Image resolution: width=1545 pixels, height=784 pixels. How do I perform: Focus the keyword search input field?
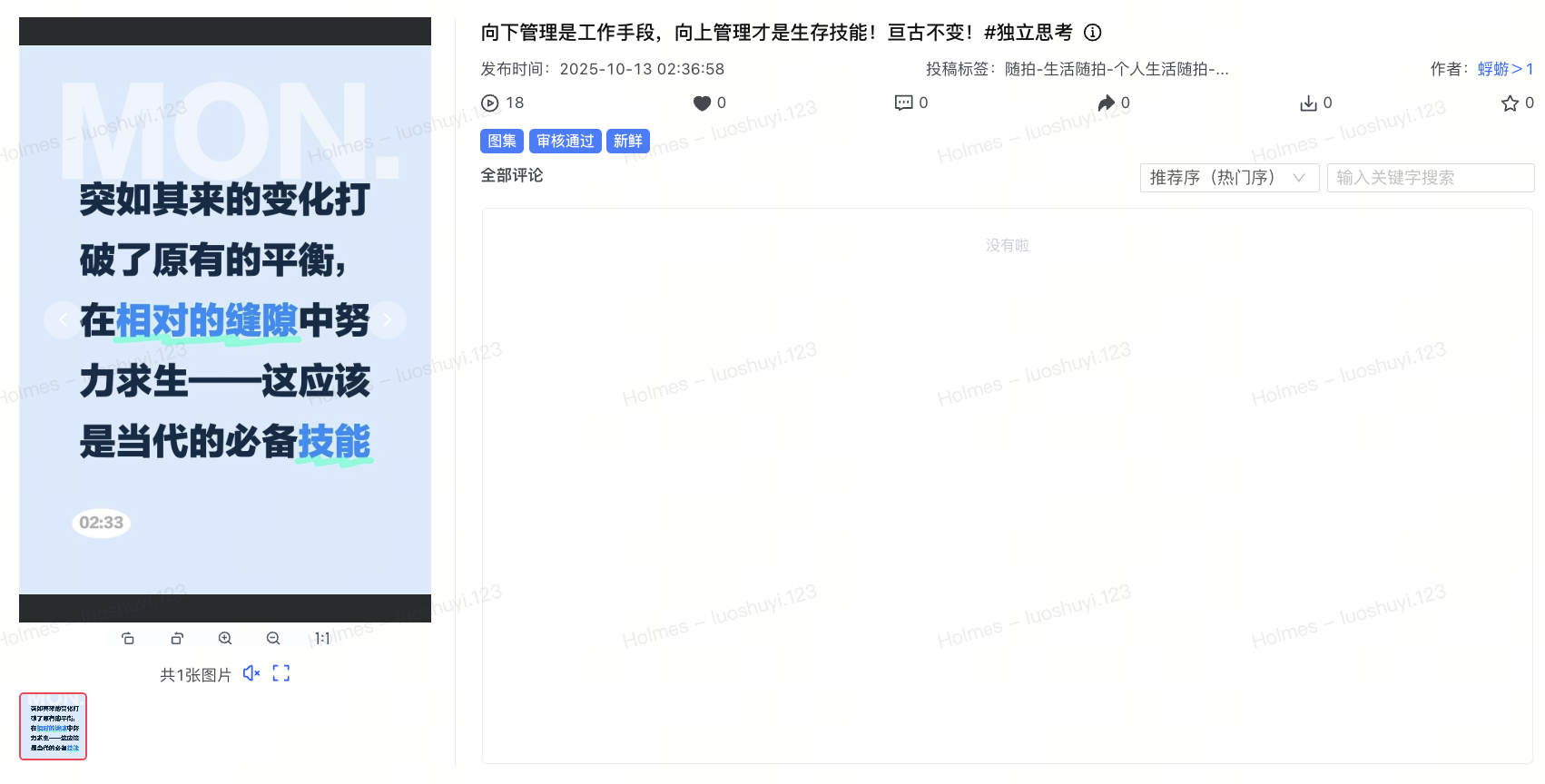(x=1431, y=178)
